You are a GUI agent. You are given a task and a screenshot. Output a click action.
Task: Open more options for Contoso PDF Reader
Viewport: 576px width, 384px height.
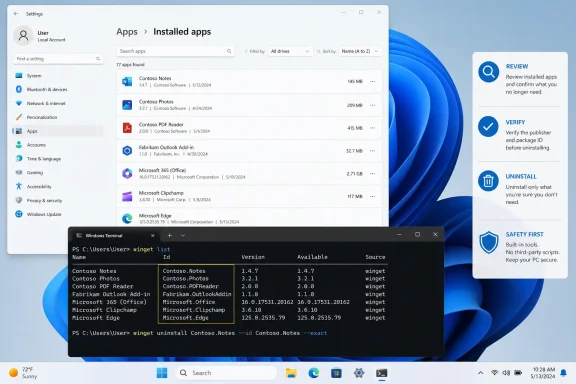pos(372,128)
